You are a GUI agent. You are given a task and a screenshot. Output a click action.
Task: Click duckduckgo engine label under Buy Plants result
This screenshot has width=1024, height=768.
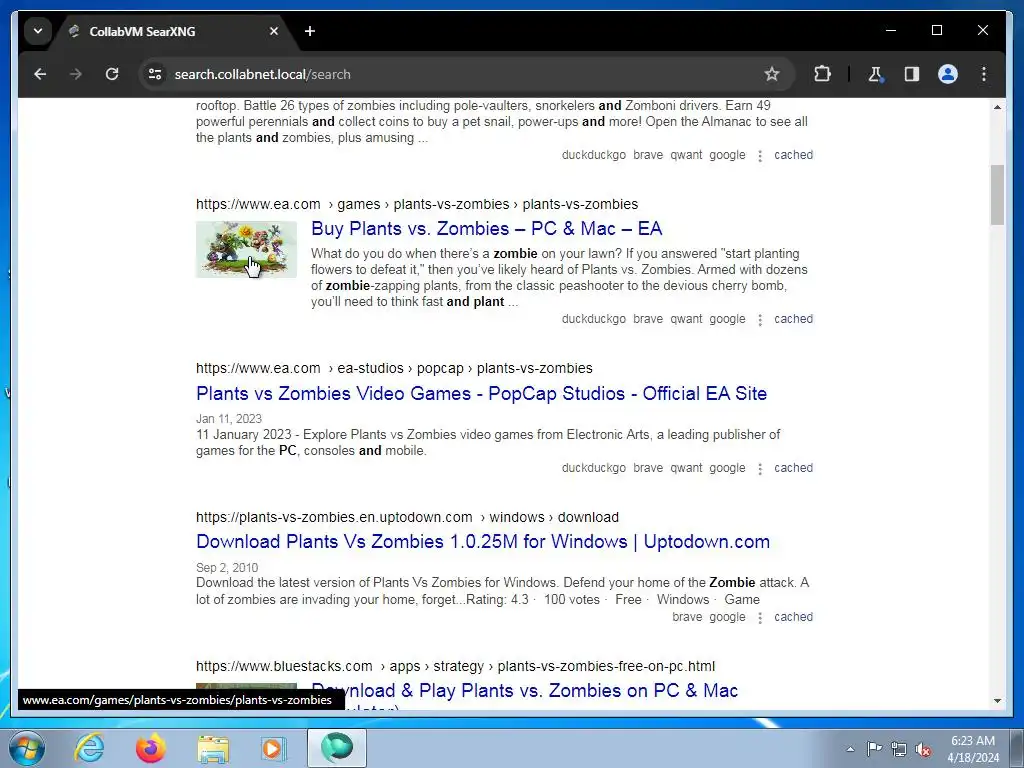point(594,319)
